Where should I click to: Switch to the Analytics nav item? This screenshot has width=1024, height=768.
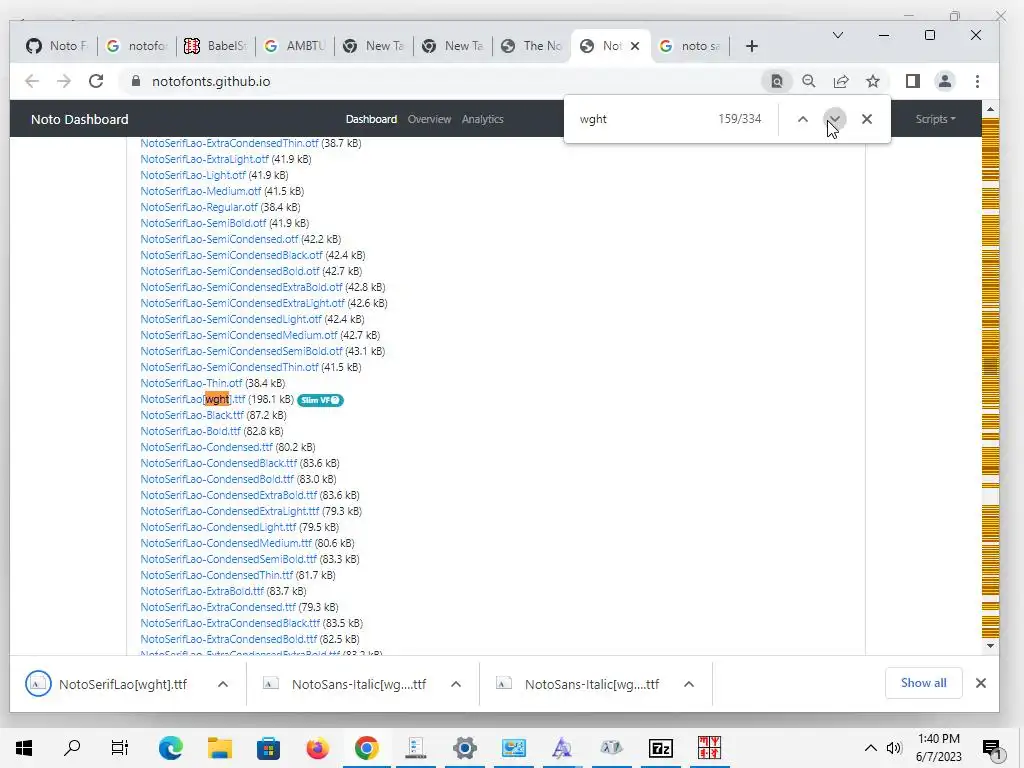(483, 119)
